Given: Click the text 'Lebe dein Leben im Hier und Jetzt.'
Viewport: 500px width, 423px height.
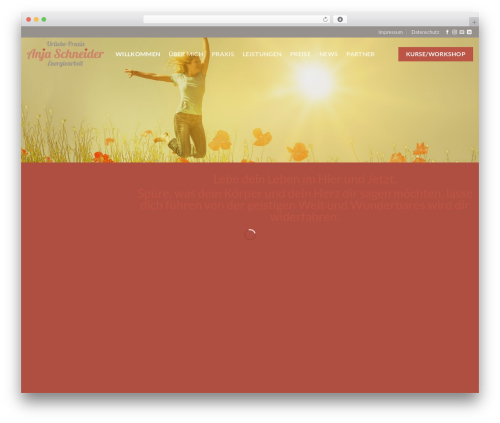Looking at the screenshot, I should [304, 179].
